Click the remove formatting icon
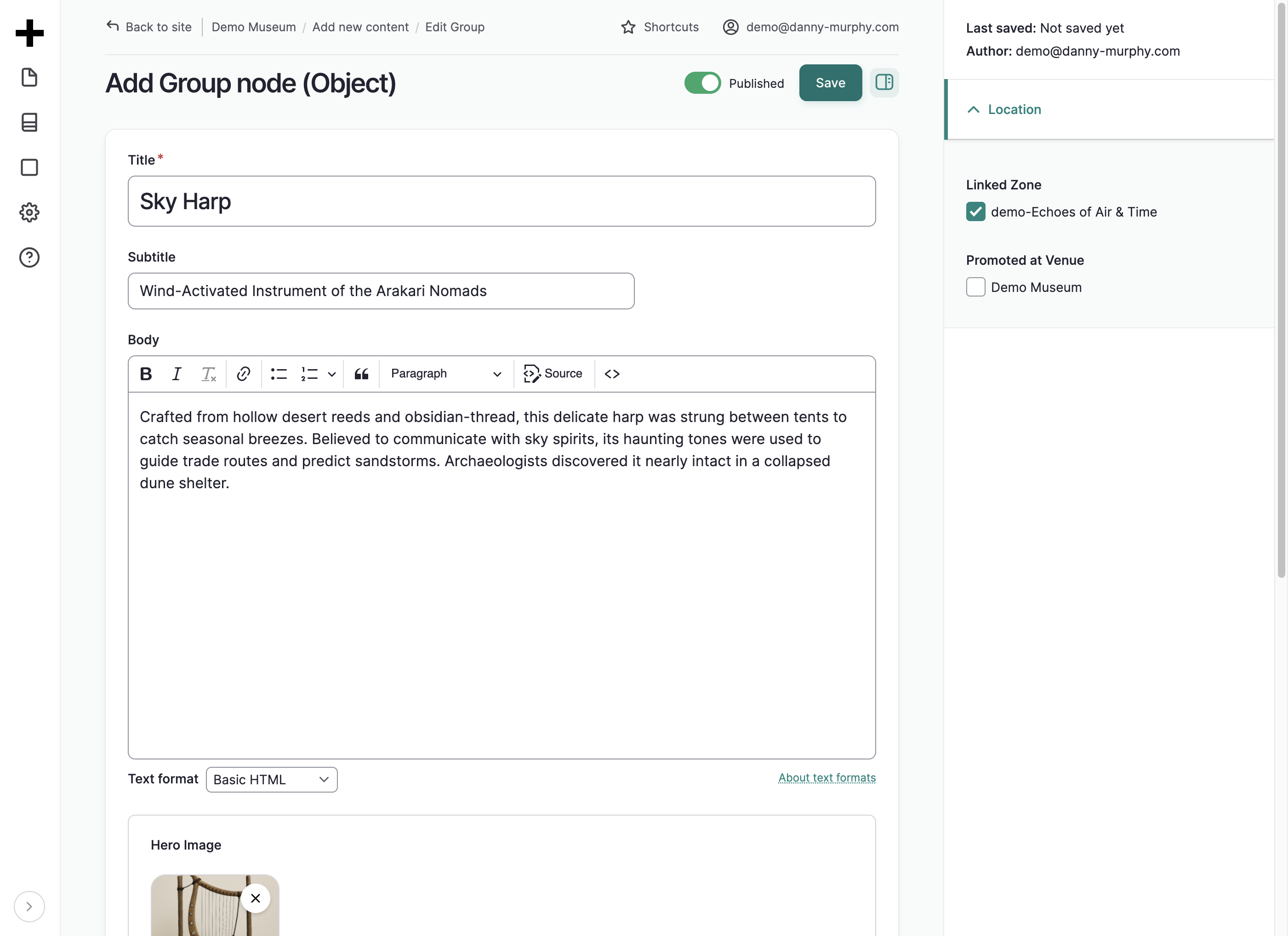 pos(208,374)
